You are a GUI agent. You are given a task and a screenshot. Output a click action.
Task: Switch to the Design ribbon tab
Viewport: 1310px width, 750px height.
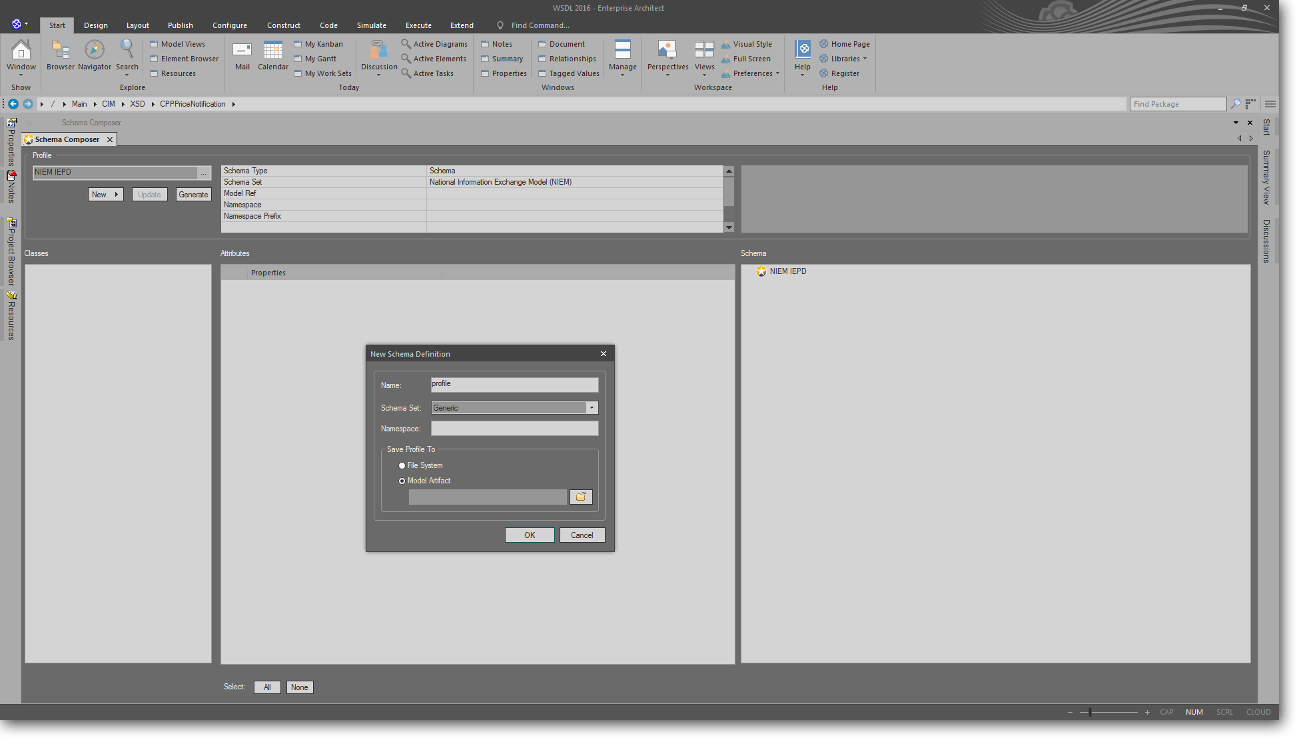pos(96,25)
